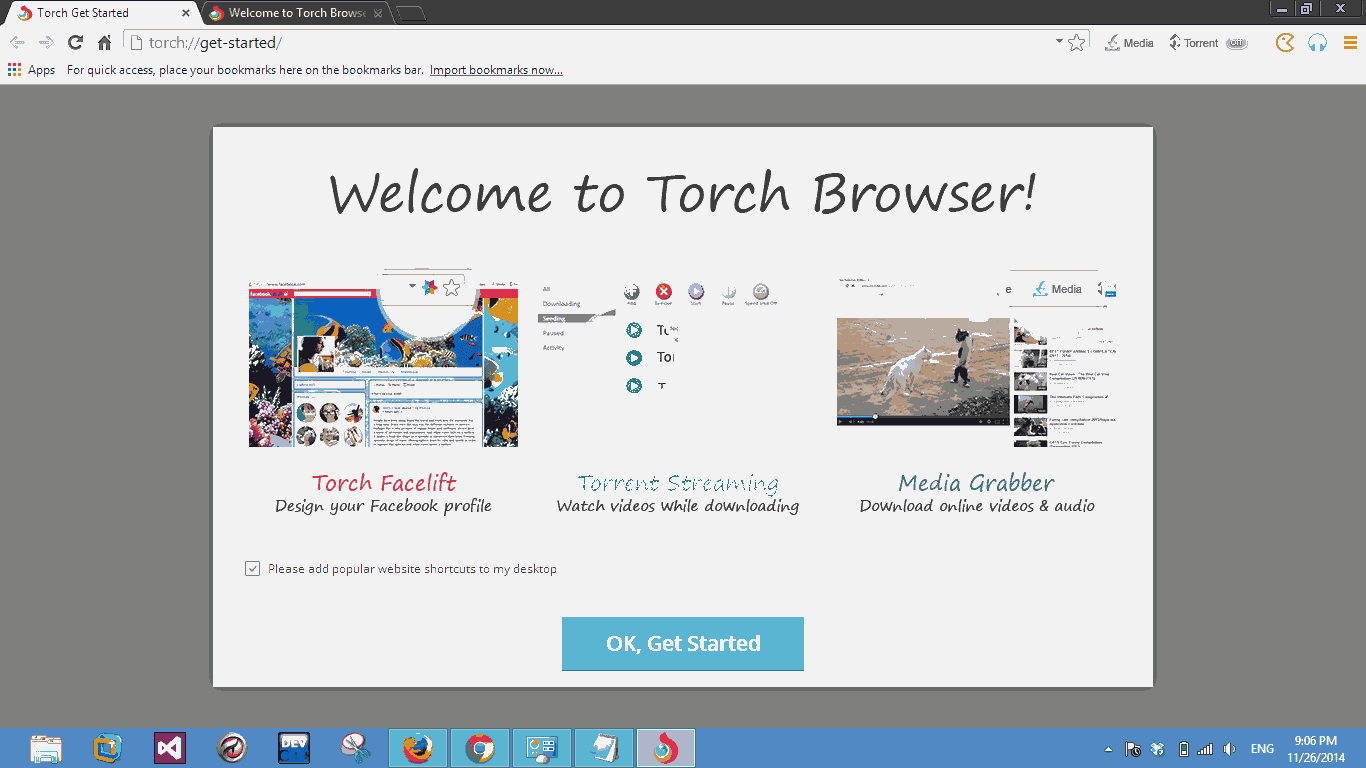Bookmark this page with the star
This screenshot has width=1366, height=768.
(1076, 43)
